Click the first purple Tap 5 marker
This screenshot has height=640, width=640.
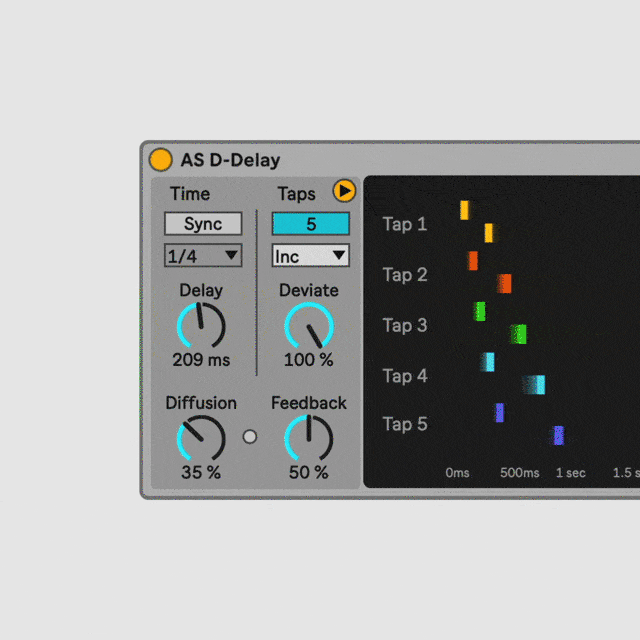pos(500,413)
